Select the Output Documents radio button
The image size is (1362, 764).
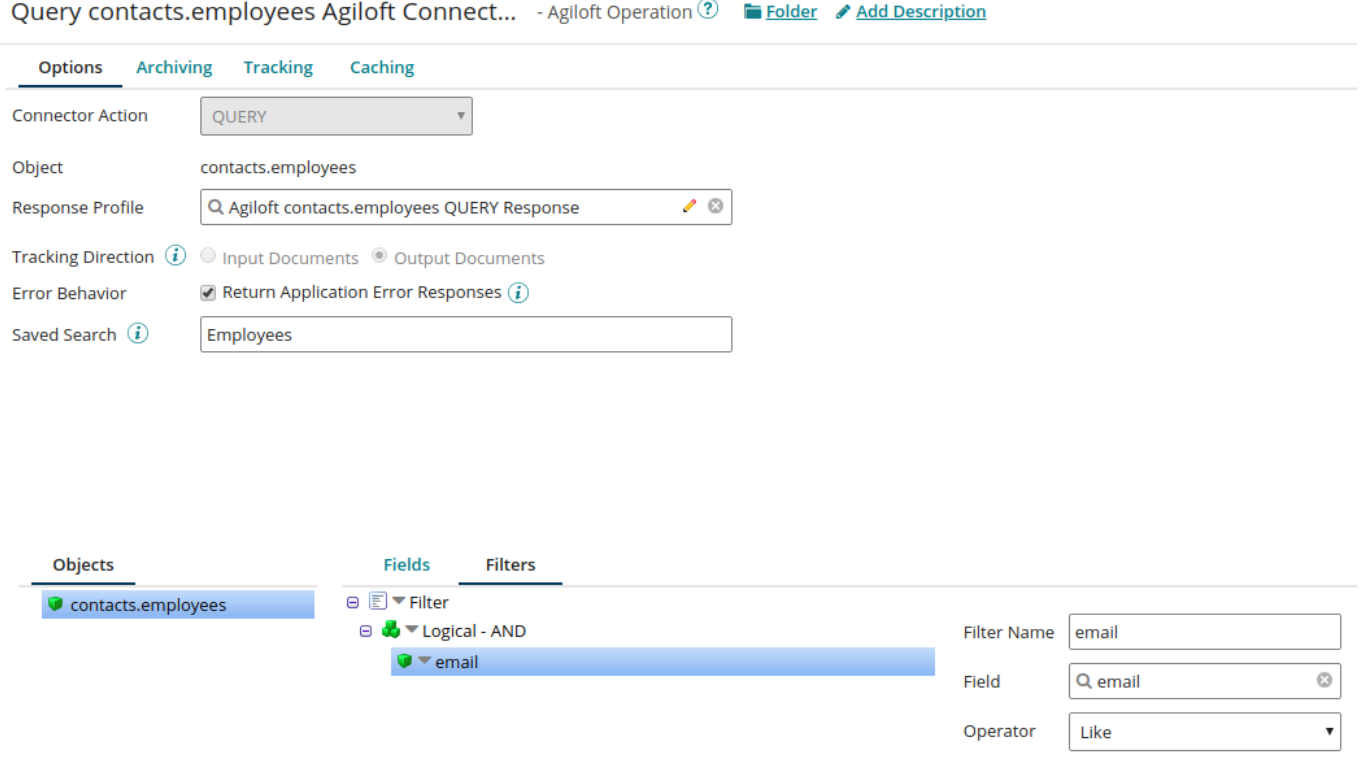click(378, 255)
